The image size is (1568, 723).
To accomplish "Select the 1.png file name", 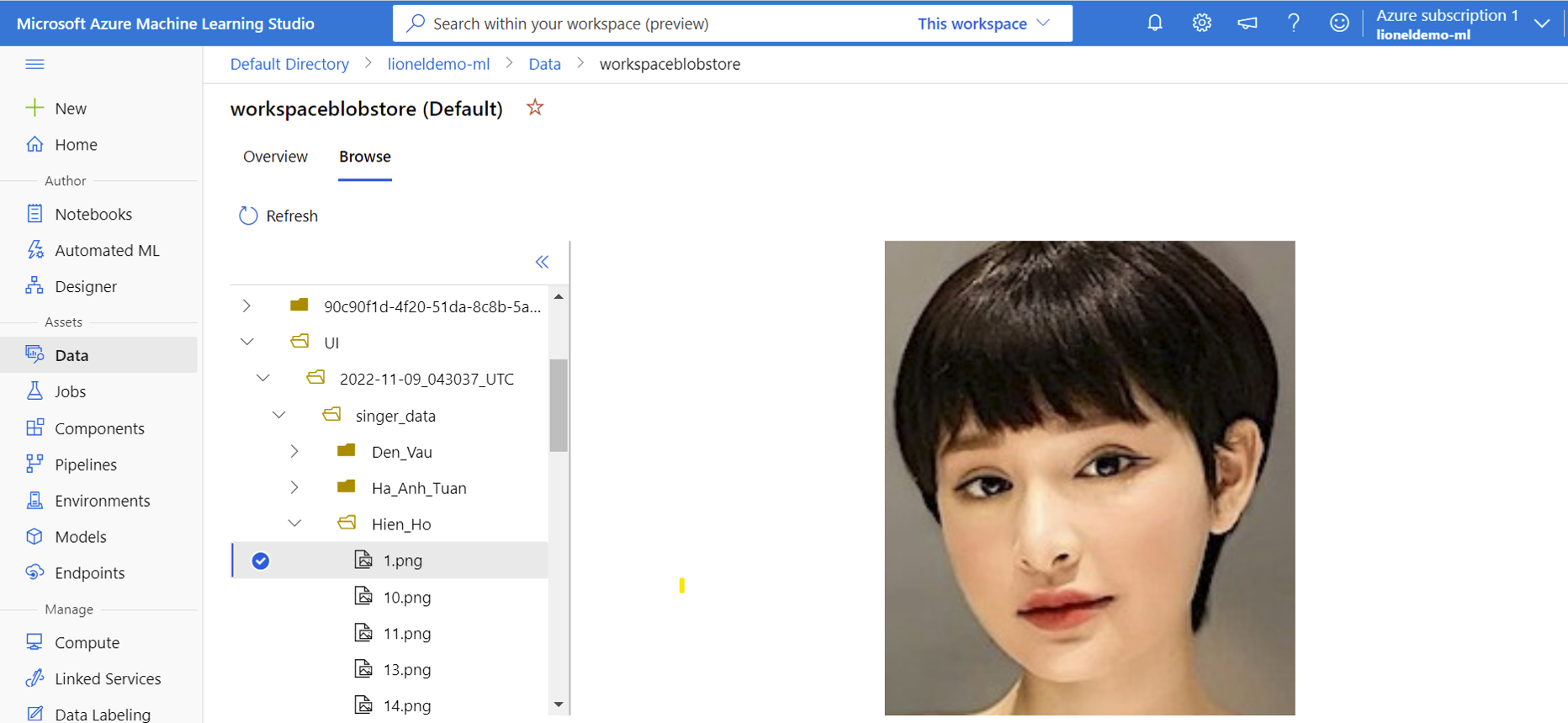I will [x=403, y=561].
